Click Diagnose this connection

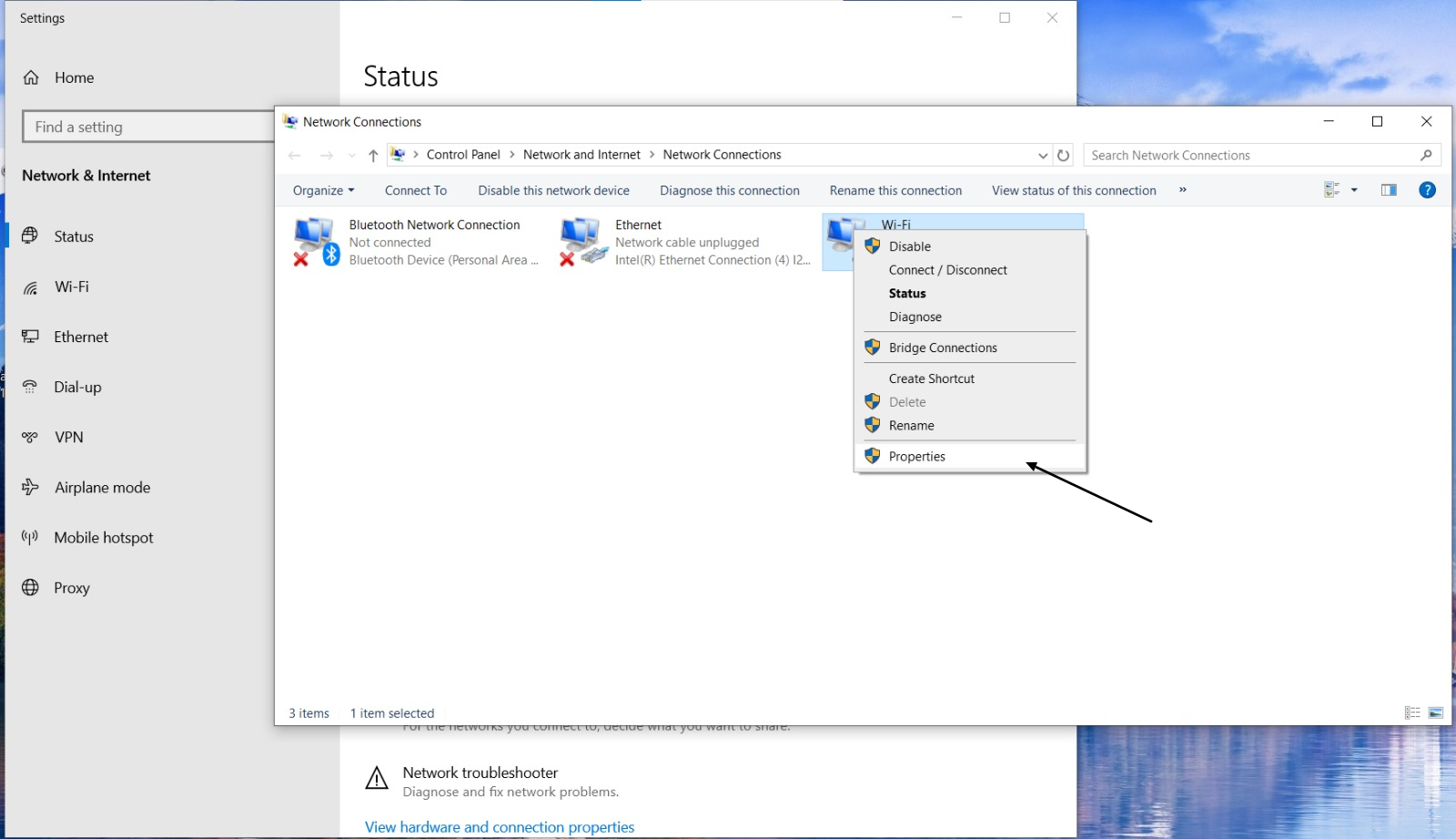coord(729,189)
